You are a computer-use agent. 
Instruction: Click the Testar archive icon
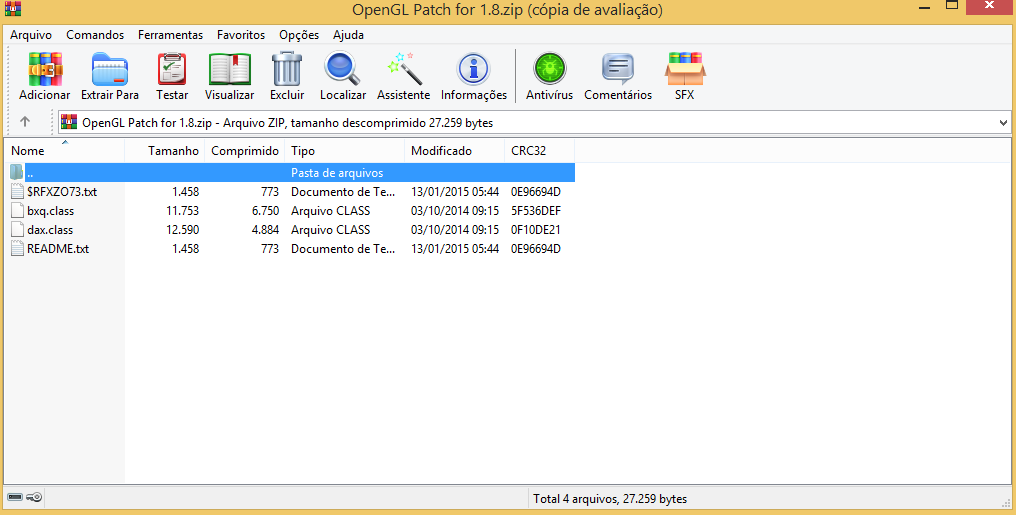point(172,69)
